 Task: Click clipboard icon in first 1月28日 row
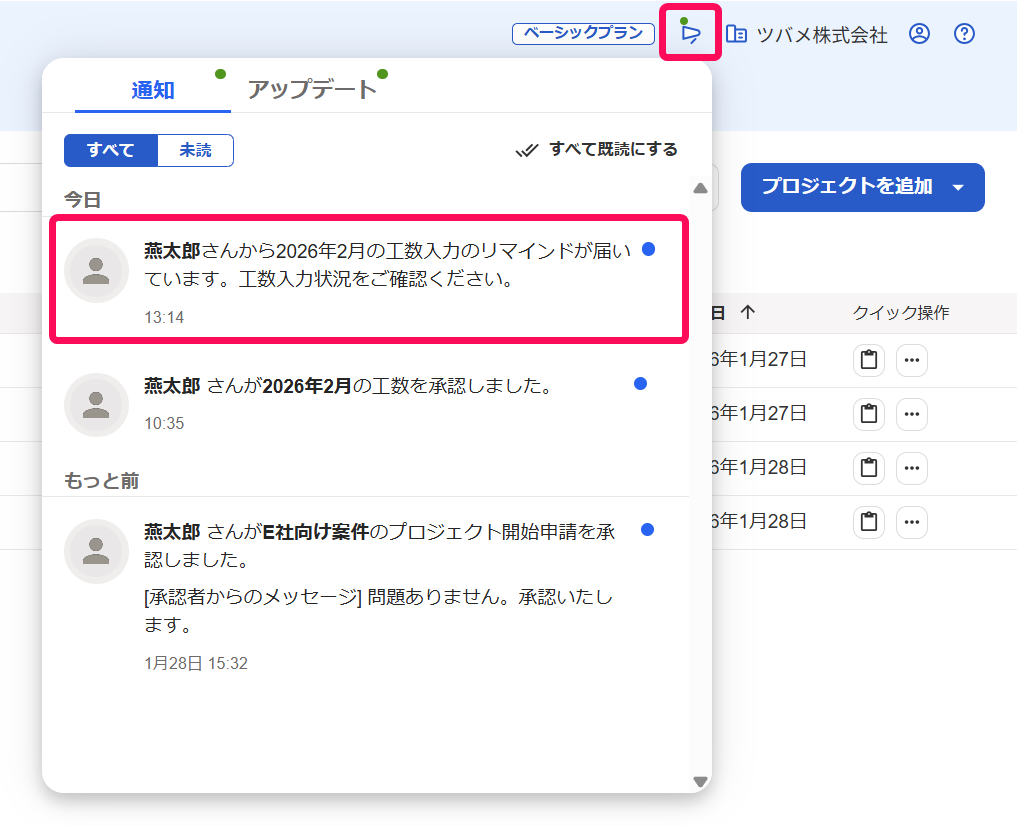(x=869, y=467)
